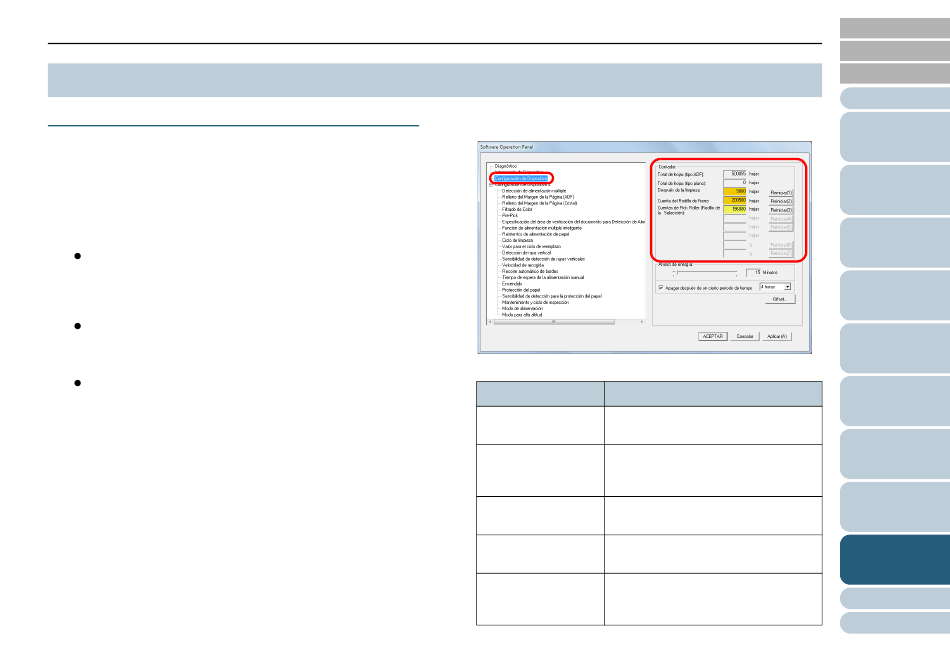Viewport: 950px width, 671px height.
Task: Click the Aplicar(A) button
Action: pos(777,336)
